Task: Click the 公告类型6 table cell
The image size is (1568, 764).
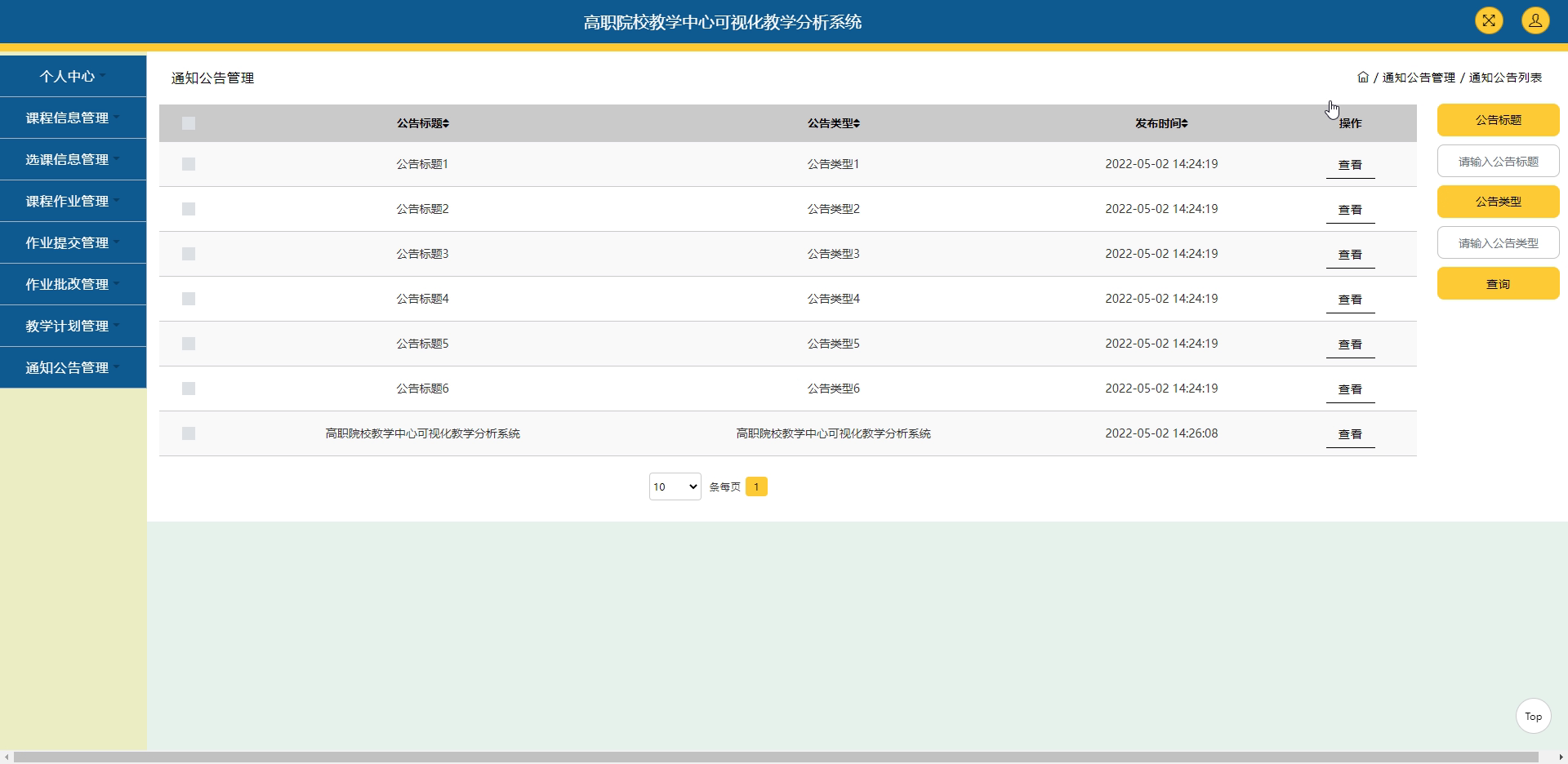Action: pyautogui.click(x=833, y=389)
